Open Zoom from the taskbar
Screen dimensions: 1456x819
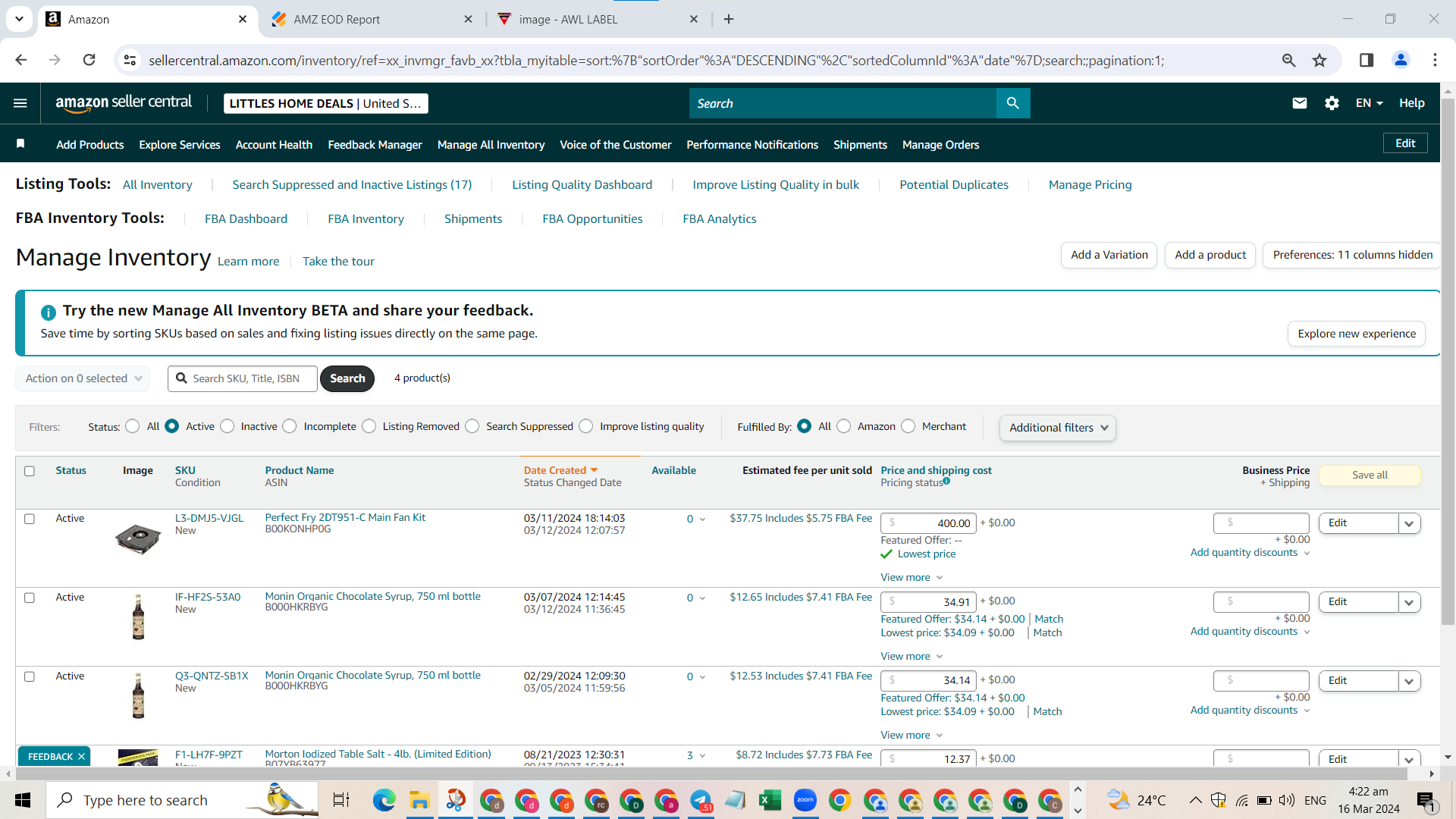point(805,800)
